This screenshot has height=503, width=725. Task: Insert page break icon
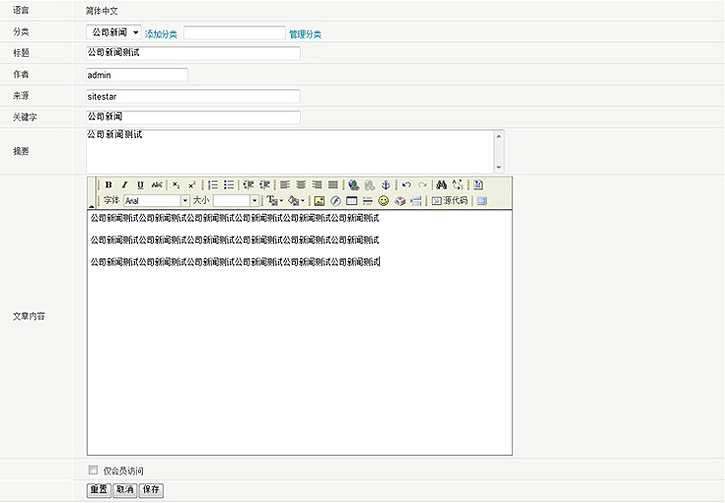pyautogui.click(x=416, y=201)
